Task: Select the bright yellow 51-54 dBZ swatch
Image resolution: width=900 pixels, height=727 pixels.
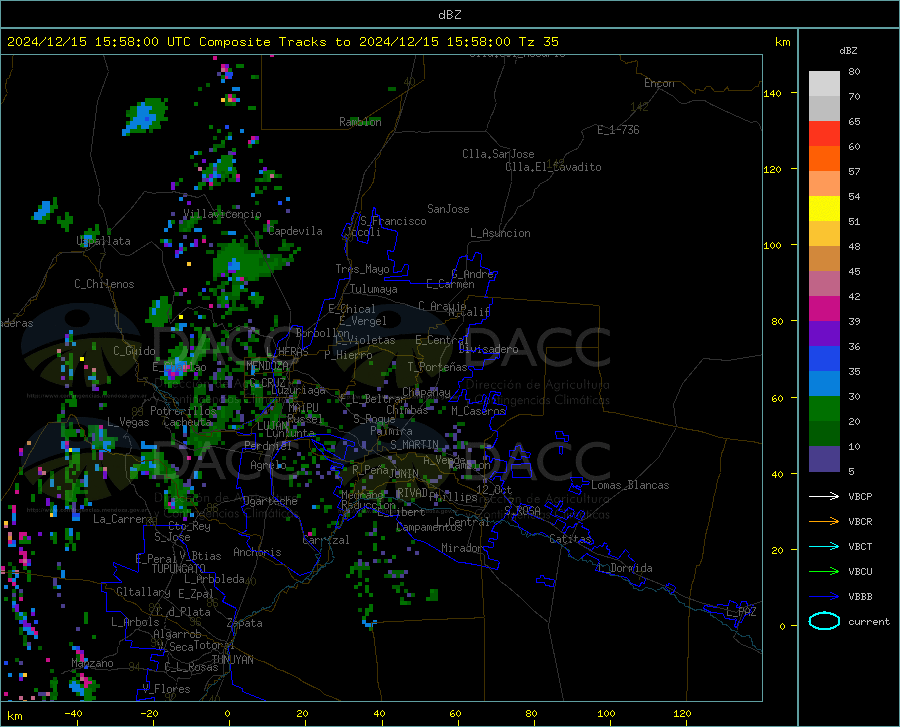Action: tap(824, 209)
